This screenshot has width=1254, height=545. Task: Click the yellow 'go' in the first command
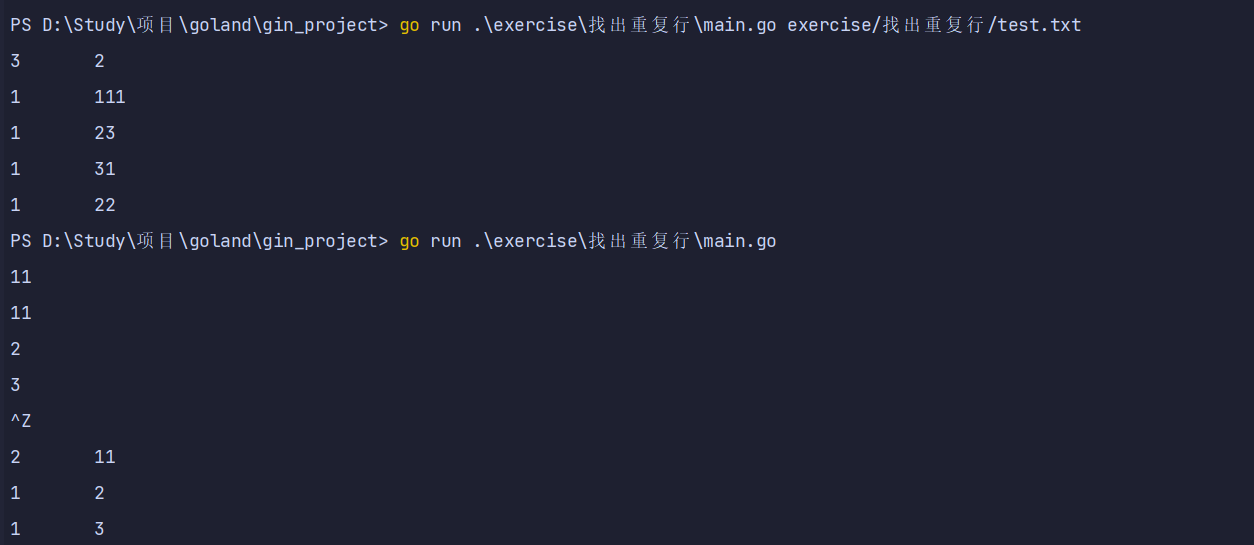(x=409, y=25)
